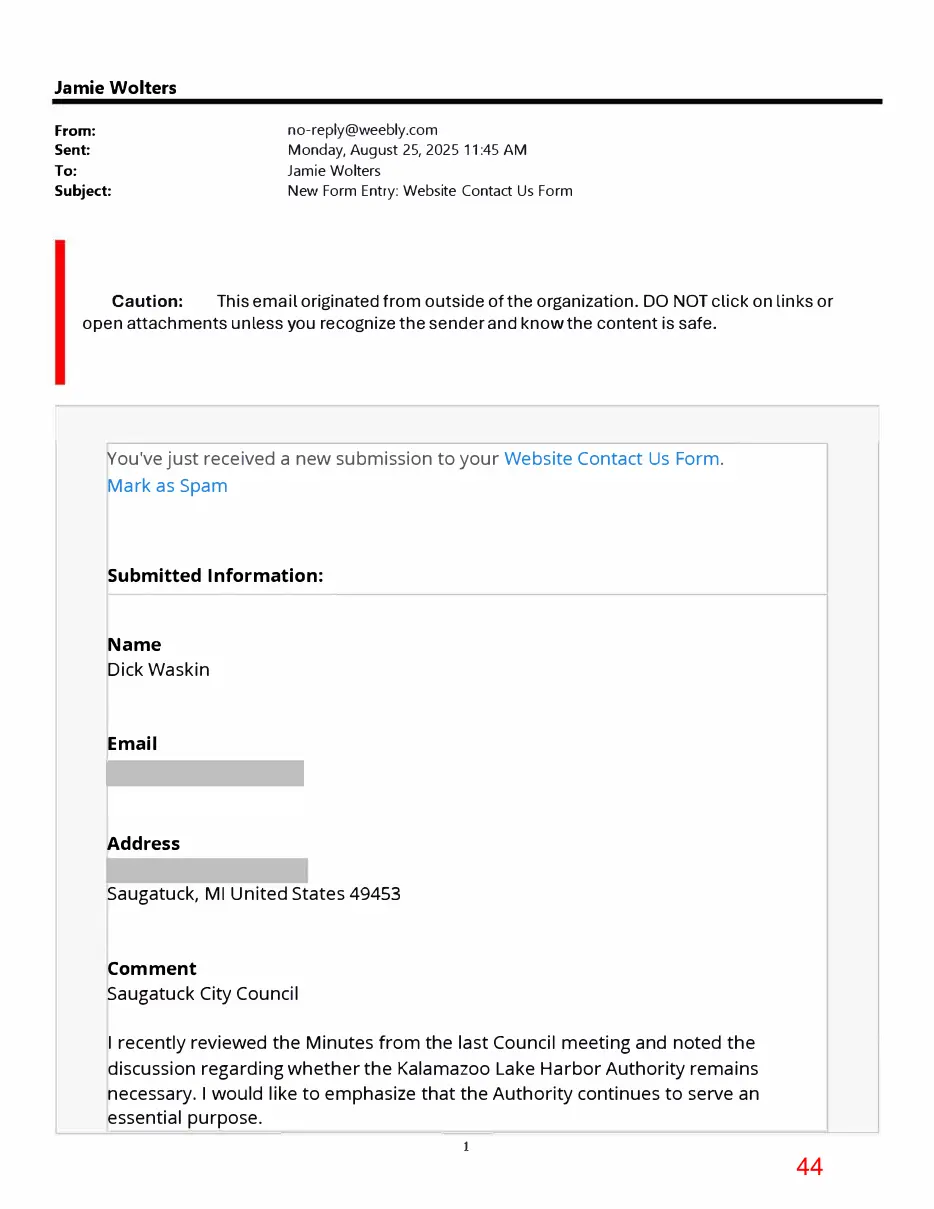Click the no-reply@weebly.com sender address
Screen dimensions: 934x1209
coord(362,130)
